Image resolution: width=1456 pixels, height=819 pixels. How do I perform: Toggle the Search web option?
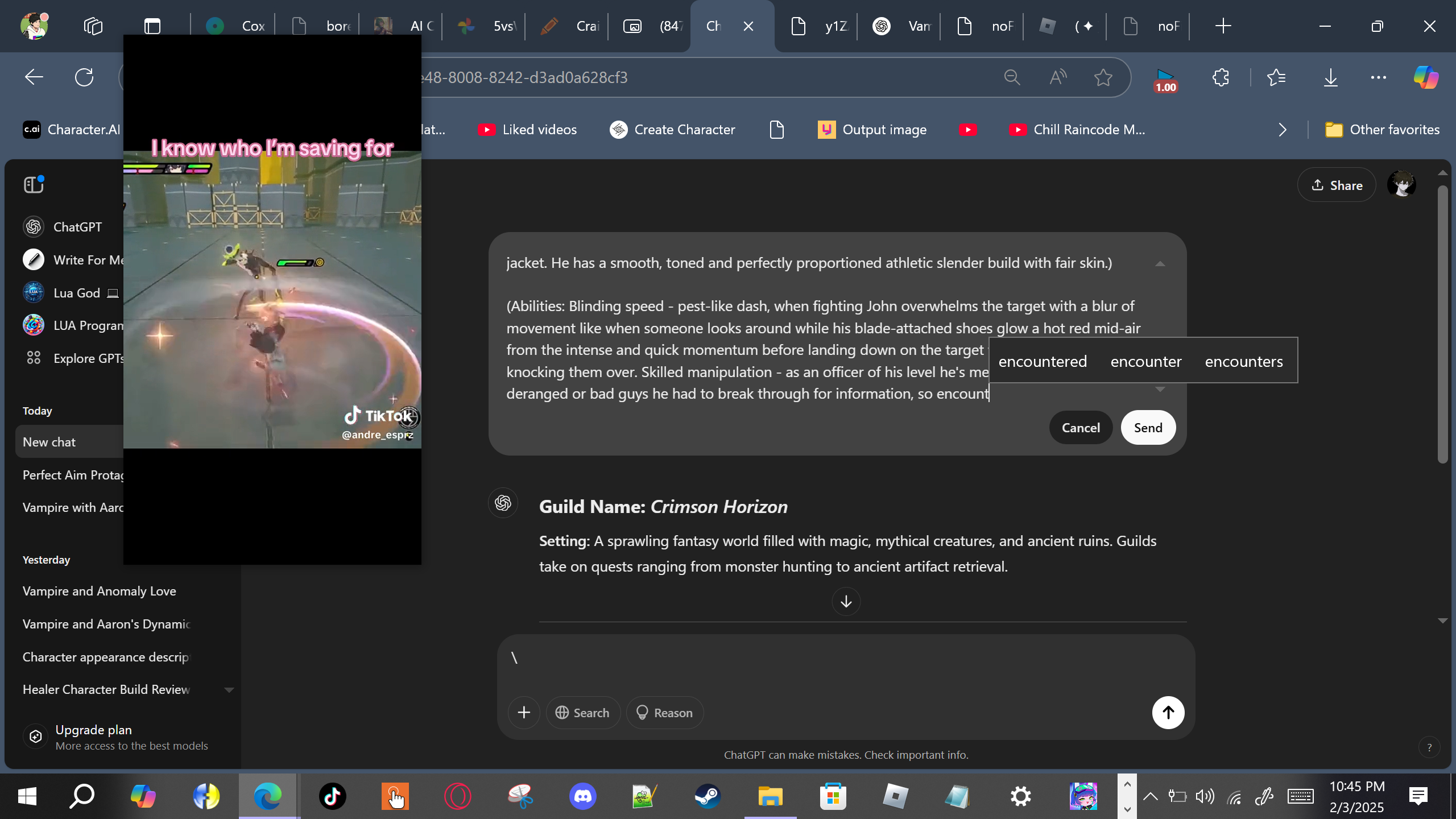(x=583, y=713)
